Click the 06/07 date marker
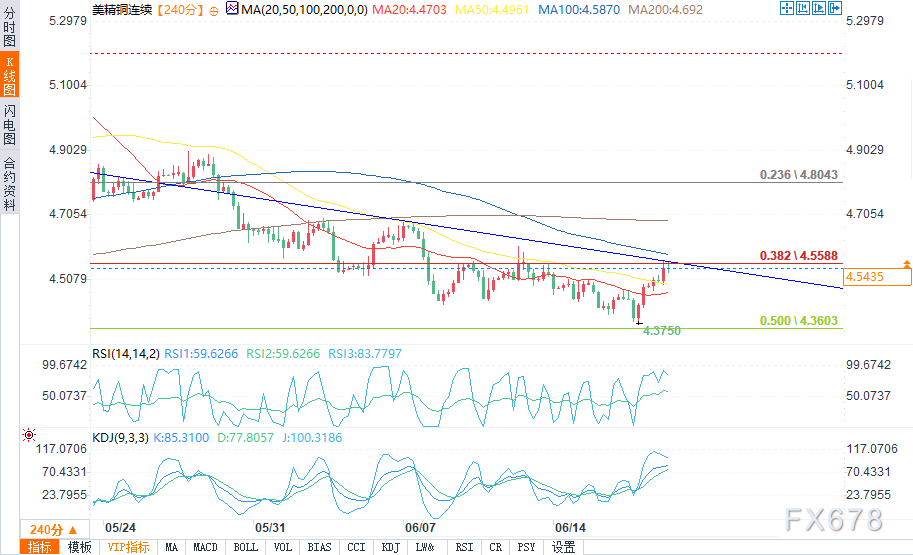The width and height of the screenshot is (913, 555). [420, 528]
